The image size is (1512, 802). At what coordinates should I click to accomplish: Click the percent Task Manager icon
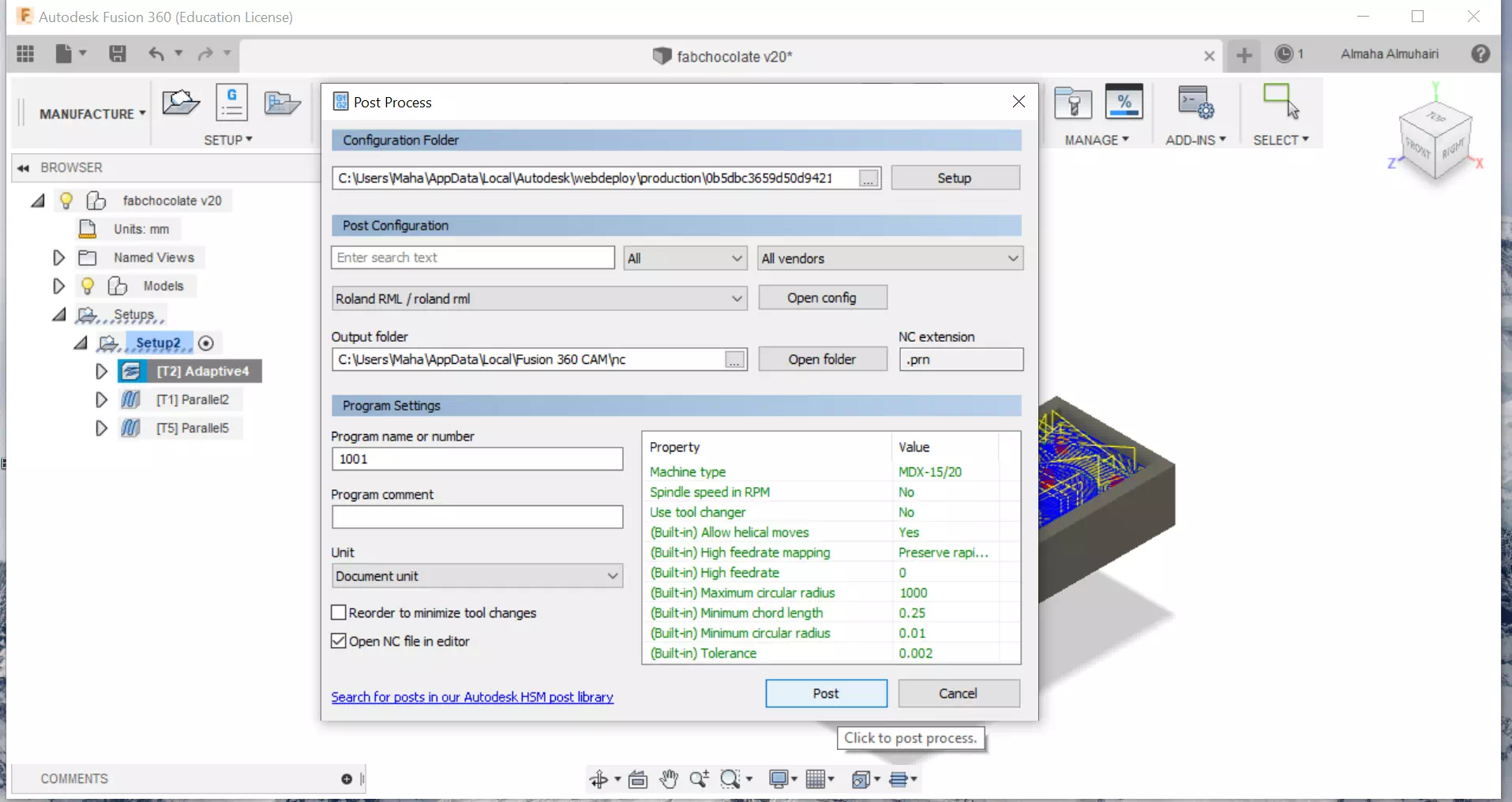[1124, 102]
